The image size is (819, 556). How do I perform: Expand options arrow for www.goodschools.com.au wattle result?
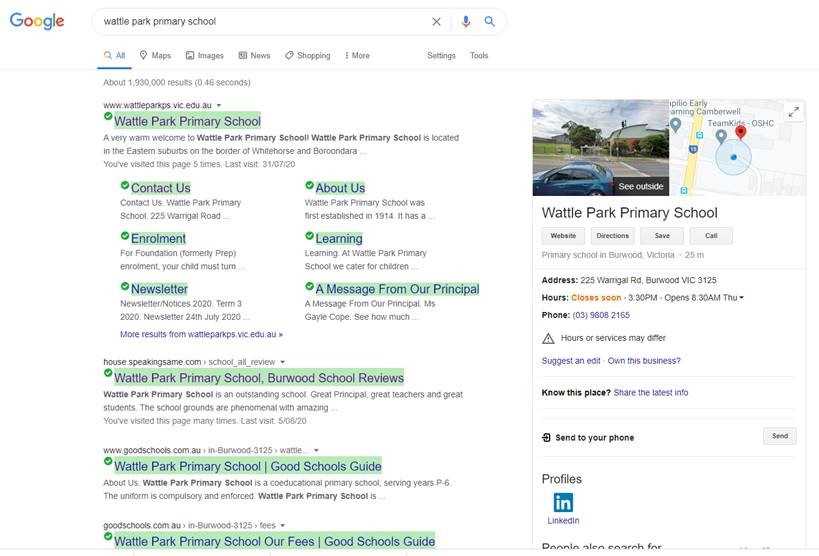coord(316,450)
